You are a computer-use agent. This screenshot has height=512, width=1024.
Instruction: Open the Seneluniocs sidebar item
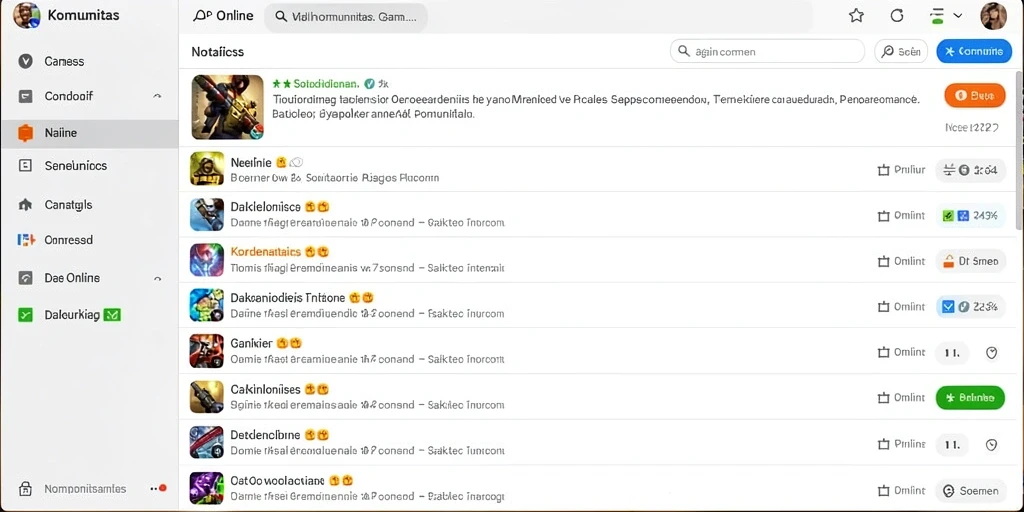click(x=89, y=166)
